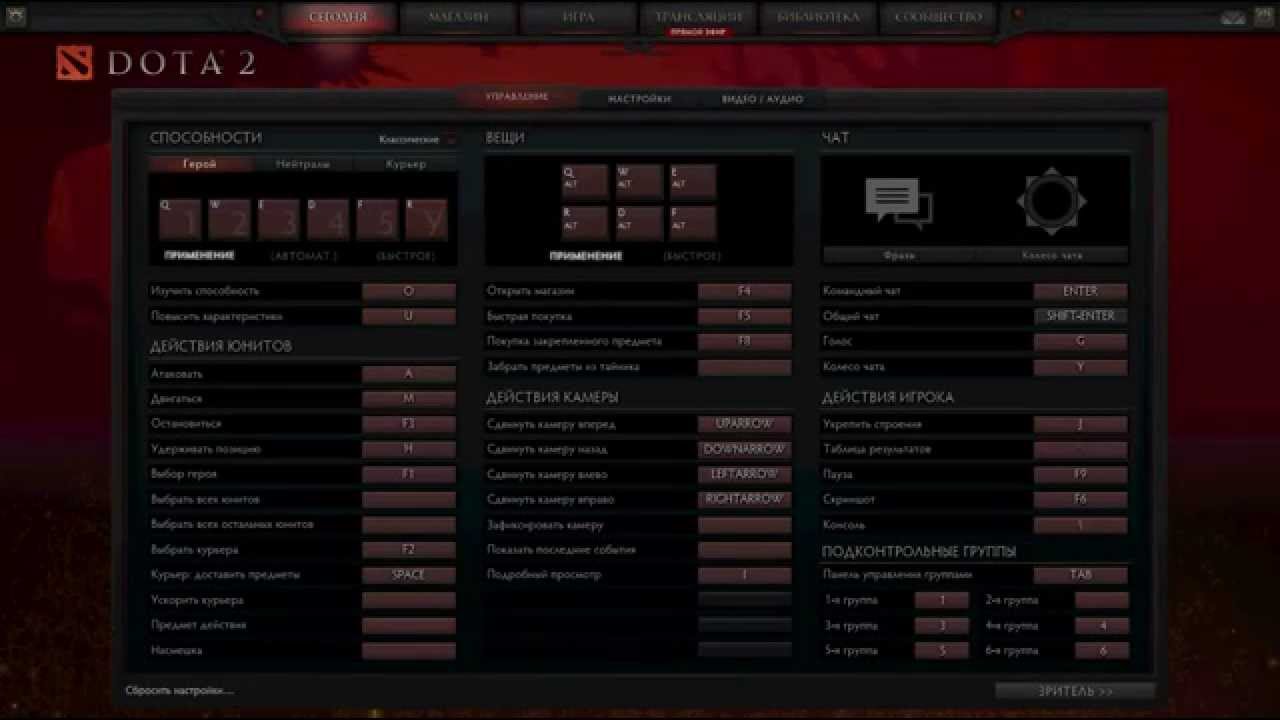1280x720 pixels.
Task: Open the mail icon in top-right corner
Action: click(1233, 17)
